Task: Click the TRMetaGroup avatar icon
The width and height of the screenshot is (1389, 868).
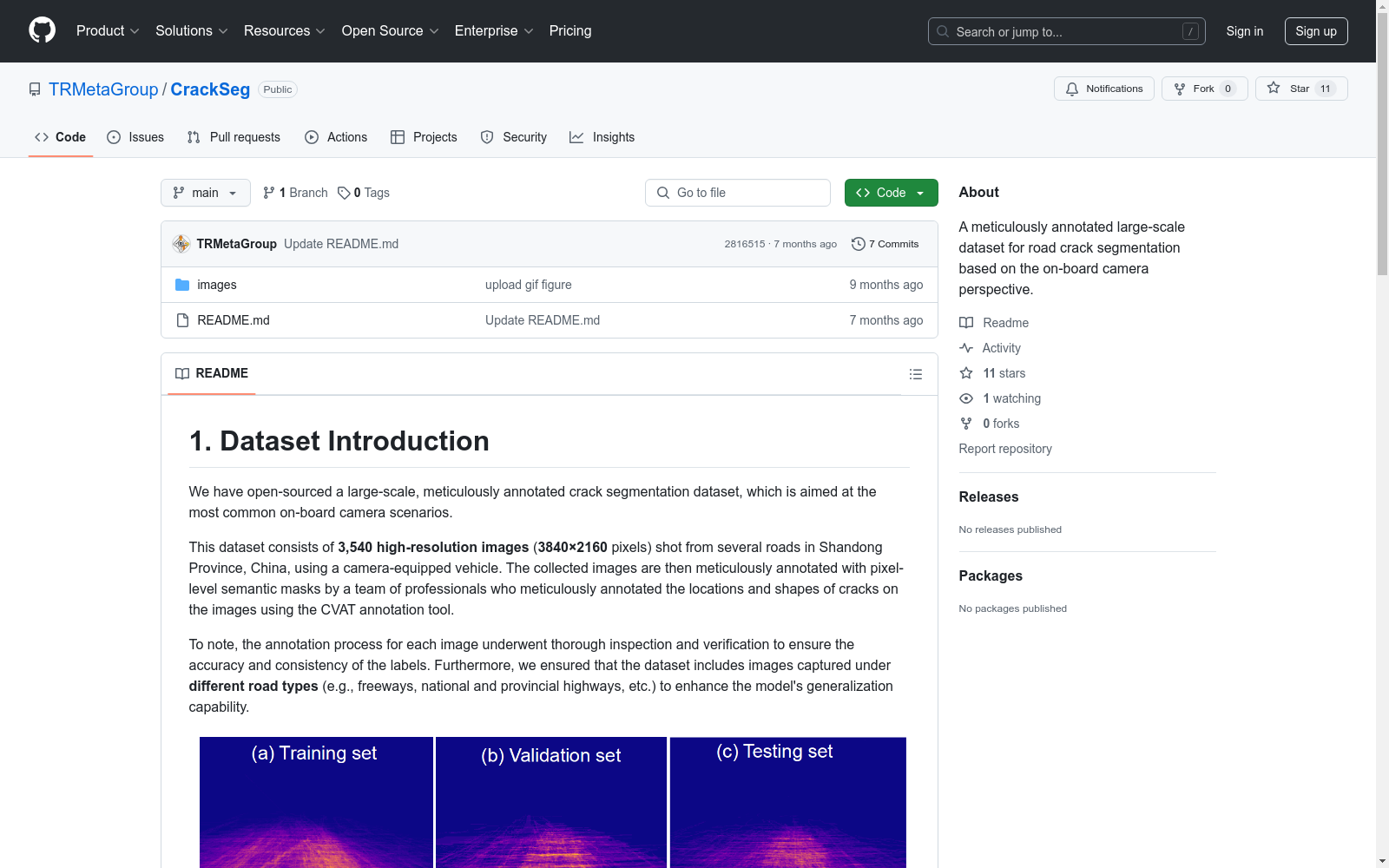Action: [181, 244]
